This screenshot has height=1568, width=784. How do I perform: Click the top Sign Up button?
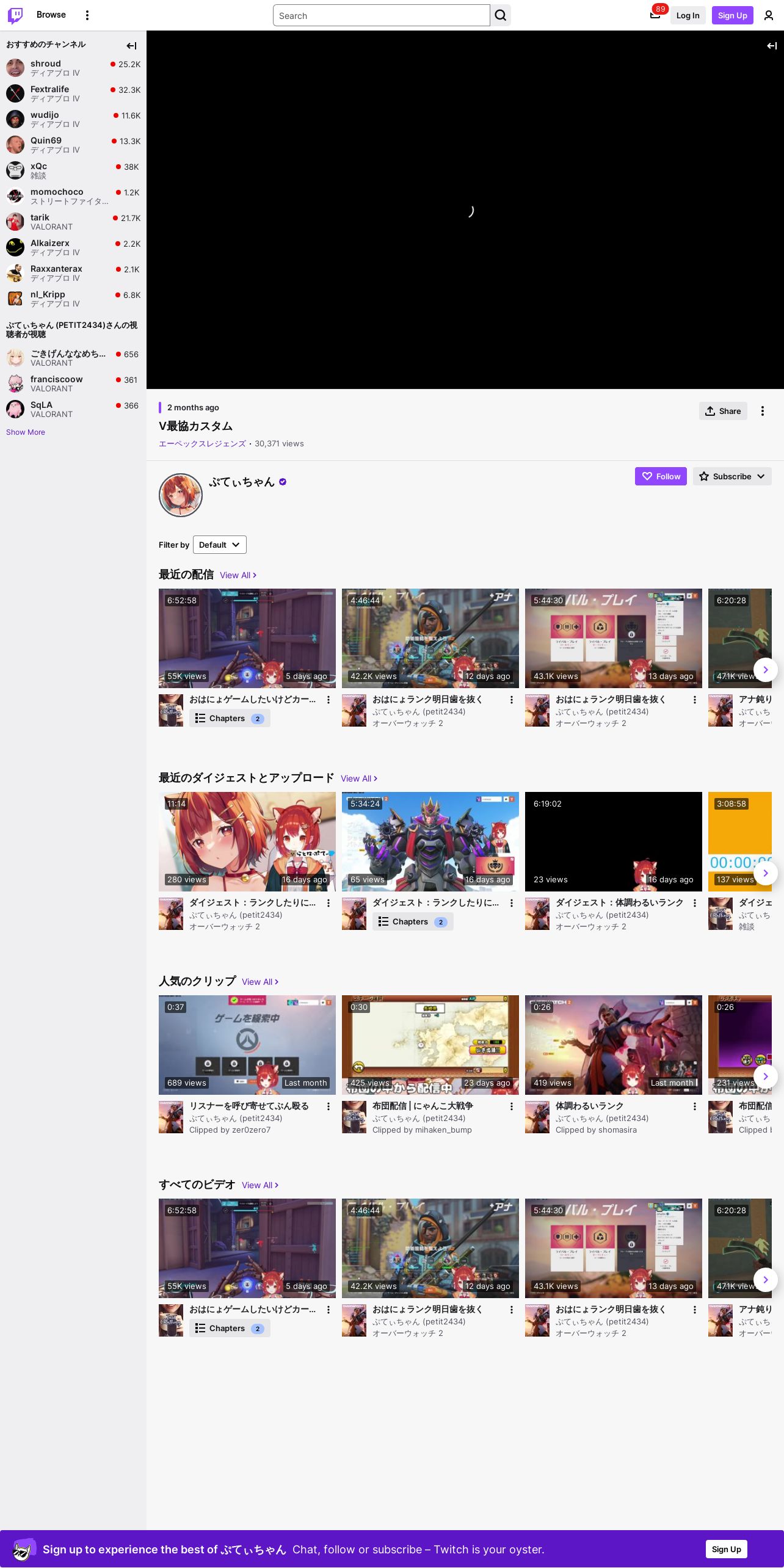(733, 15)
